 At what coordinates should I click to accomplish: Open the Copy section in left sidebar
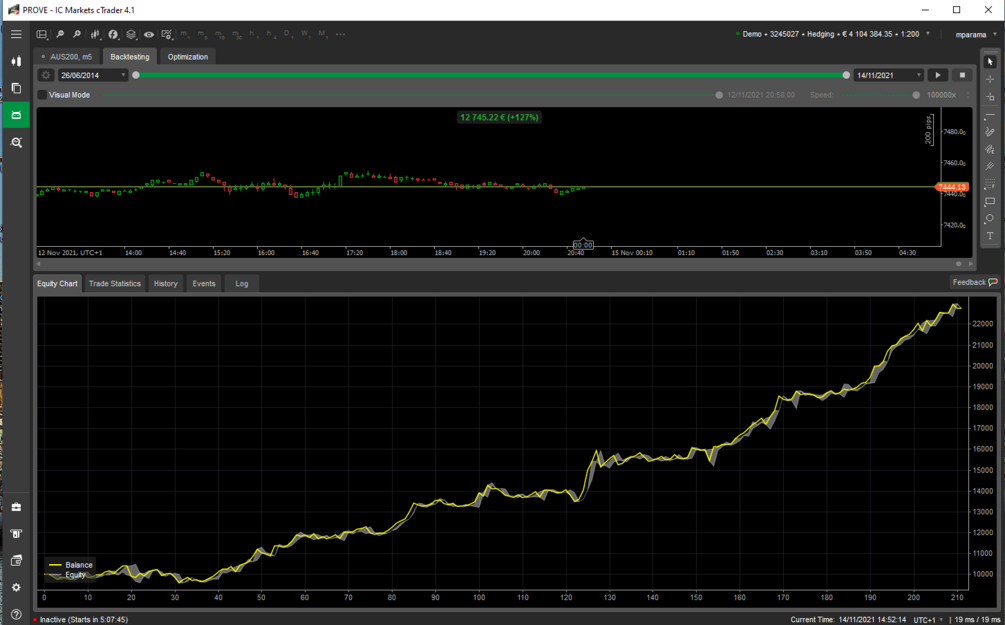point(16,88)
